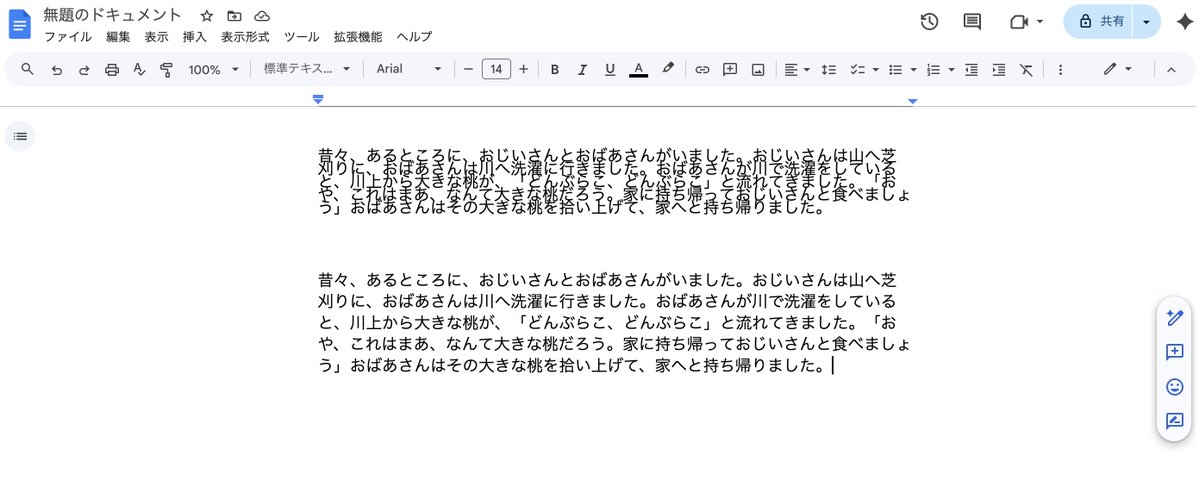The width and height of the screenshot is (1199, 499).
Task: Show the document outline
Action: 20,136
